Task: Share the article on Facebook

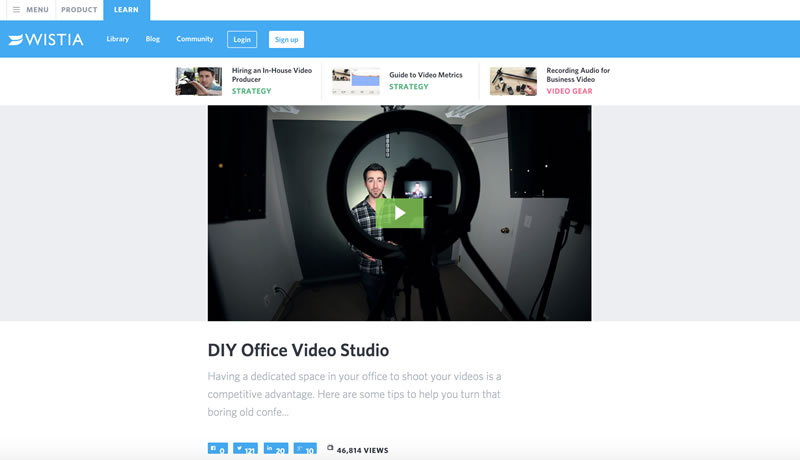Action: pos(218,450)
